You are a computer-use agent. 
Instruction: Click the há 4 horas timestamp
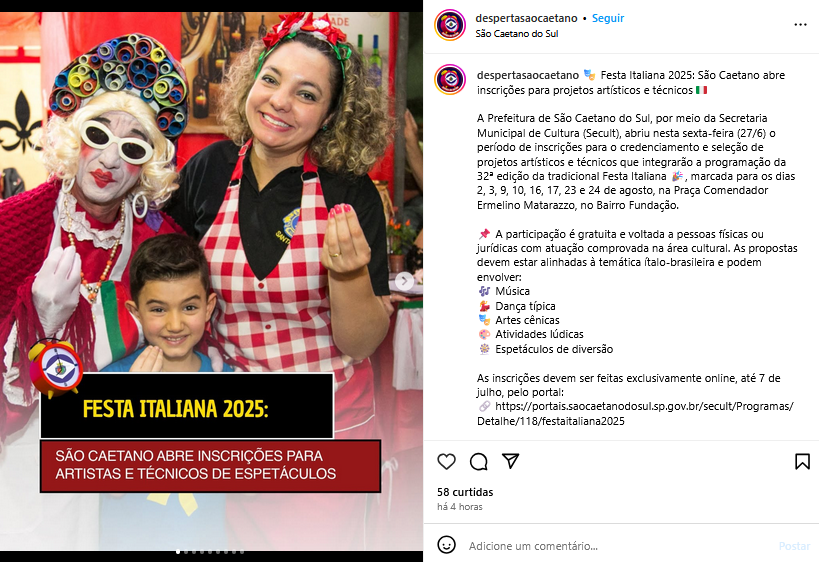[460, 507]
